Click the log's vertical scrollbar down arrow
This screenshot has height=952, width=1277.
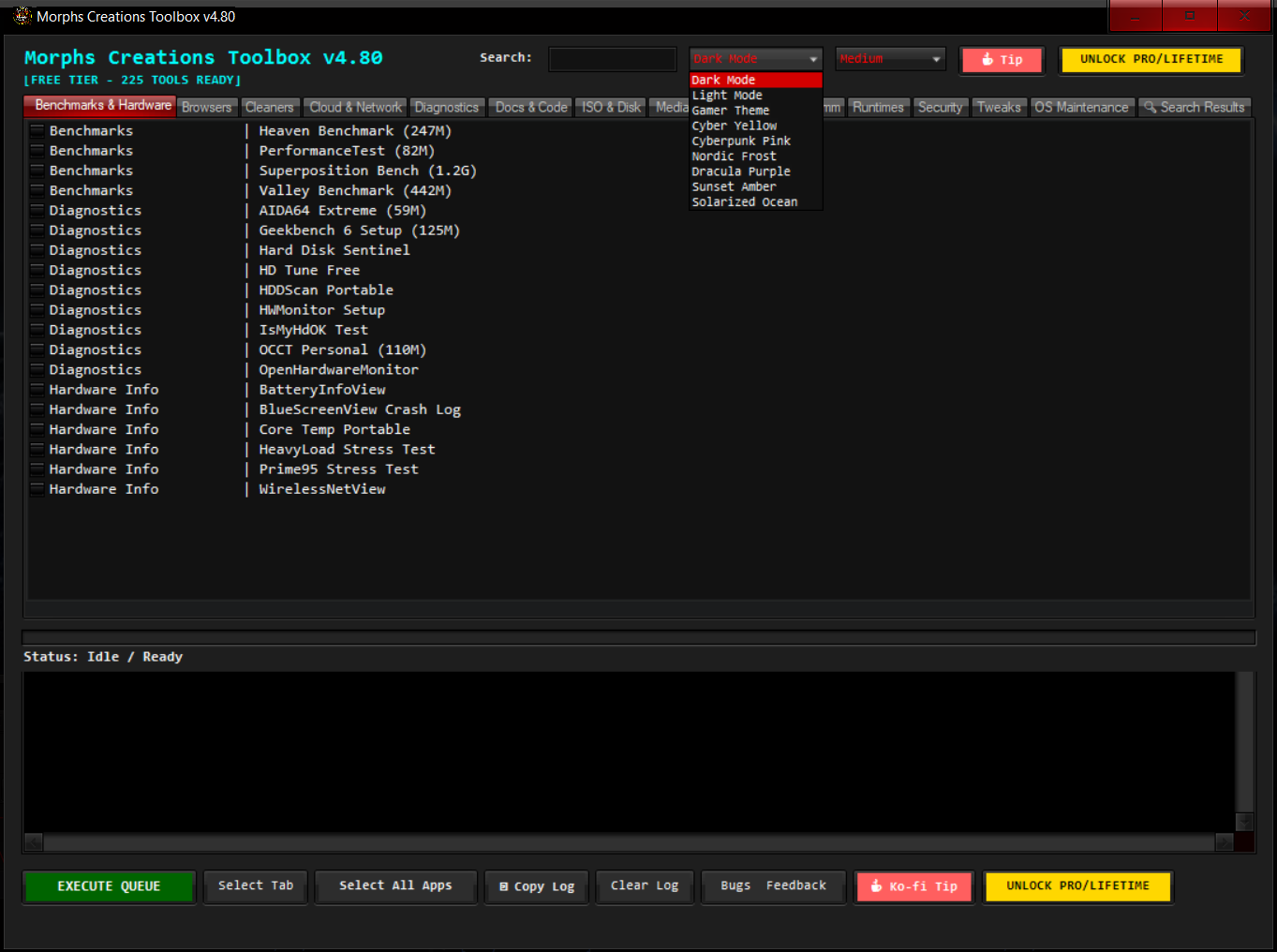[x=1245, y=823]
